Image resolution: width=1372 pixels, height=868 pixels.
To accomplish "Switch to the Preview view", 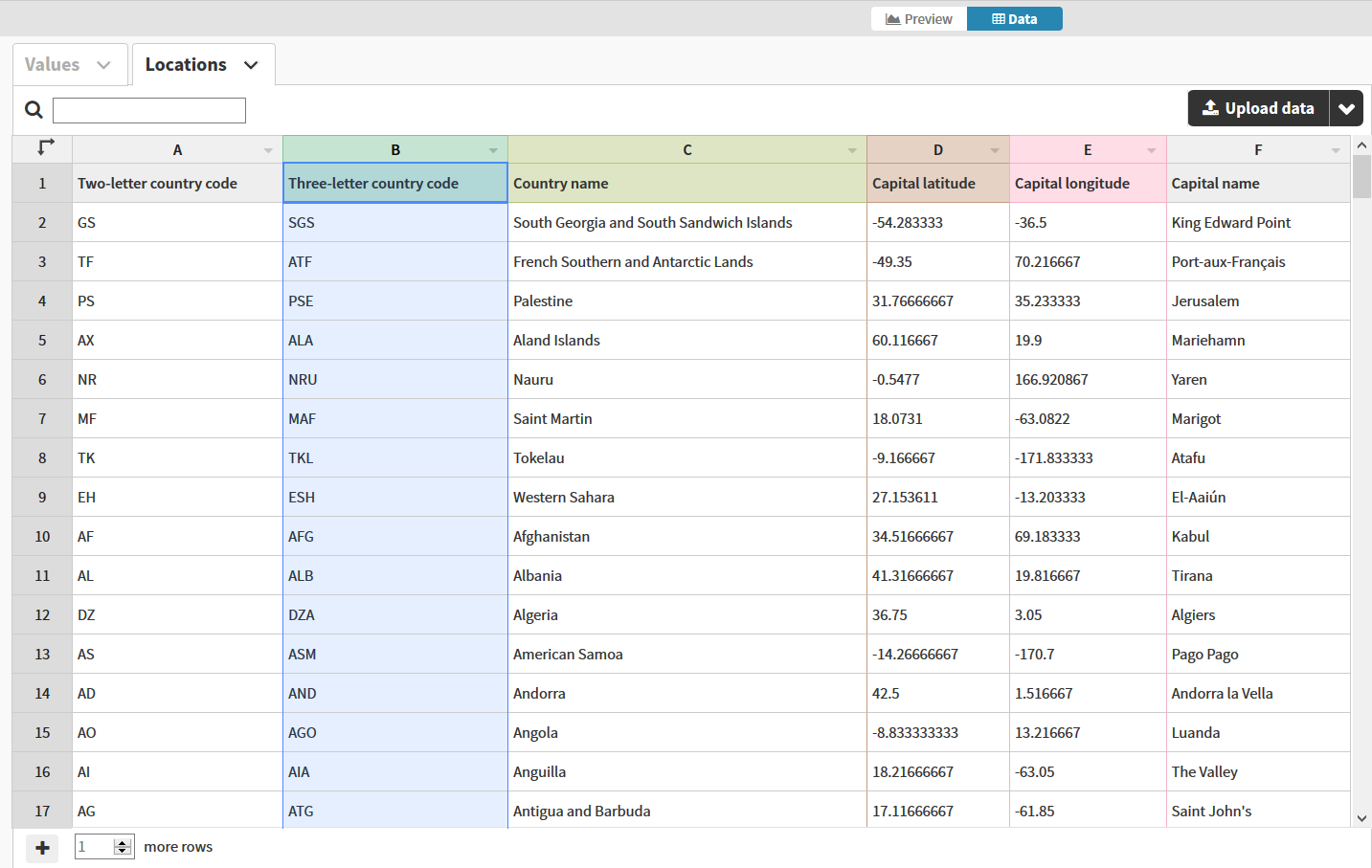I will pos(919,19).
